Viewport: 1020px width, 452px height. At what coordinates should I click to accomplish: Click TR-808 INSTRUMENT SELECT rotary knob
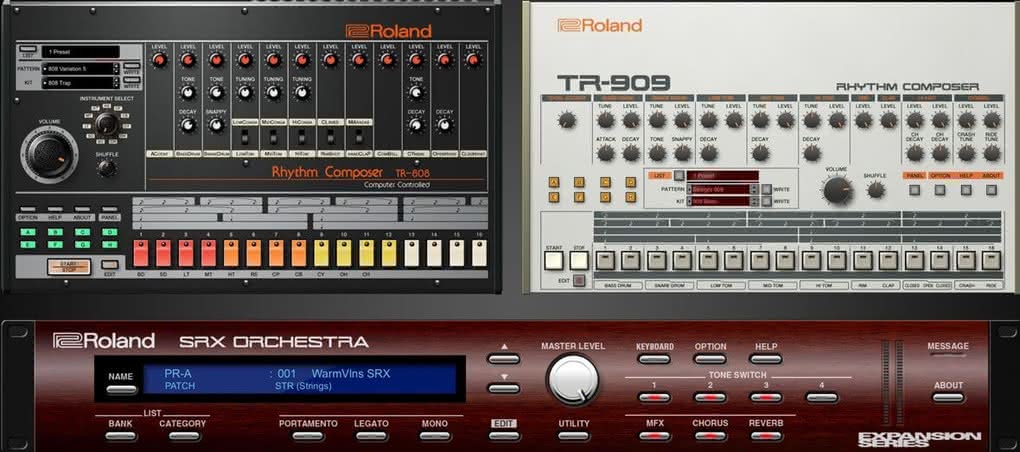105,124
